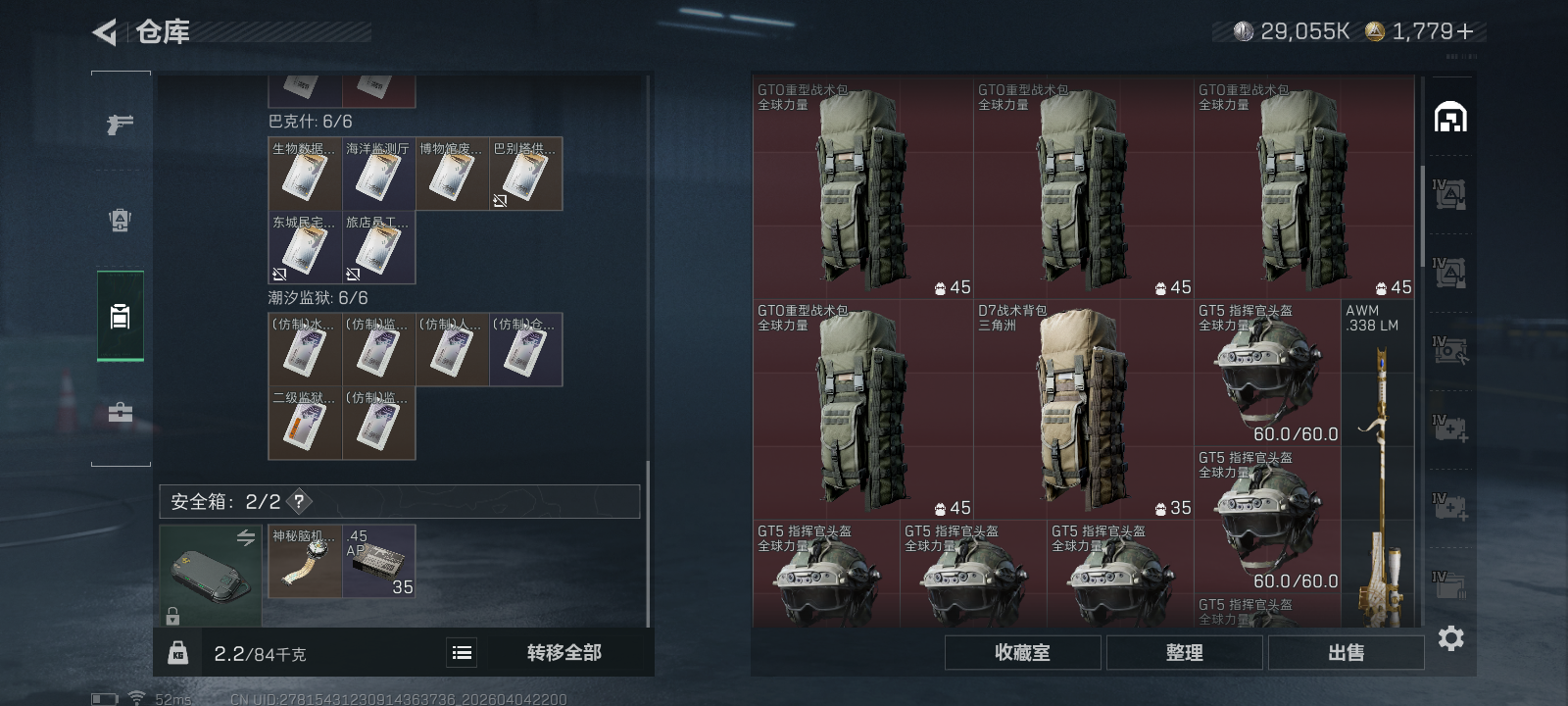Open the briefcase sidebar category
Screen dimensions: 1568x706
[x=120, y=413]
